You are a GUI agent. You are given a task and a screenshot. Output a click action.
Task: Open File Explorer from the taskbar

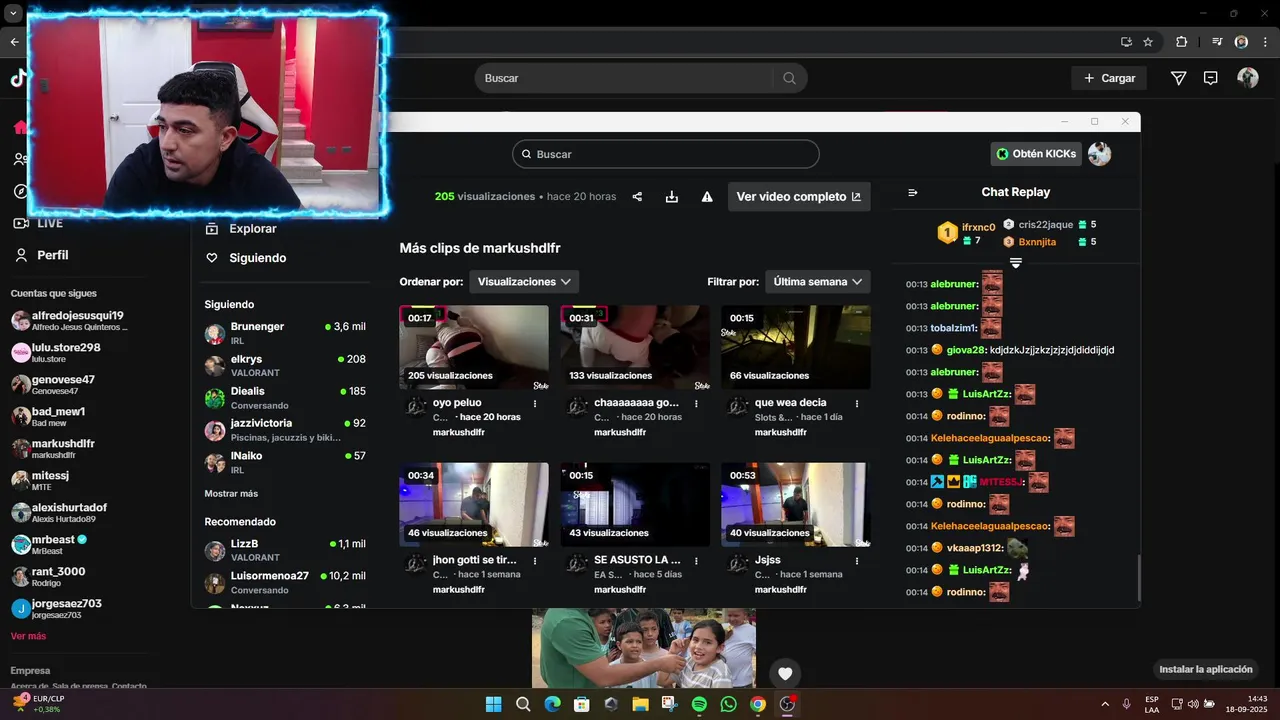click(640, 704)
